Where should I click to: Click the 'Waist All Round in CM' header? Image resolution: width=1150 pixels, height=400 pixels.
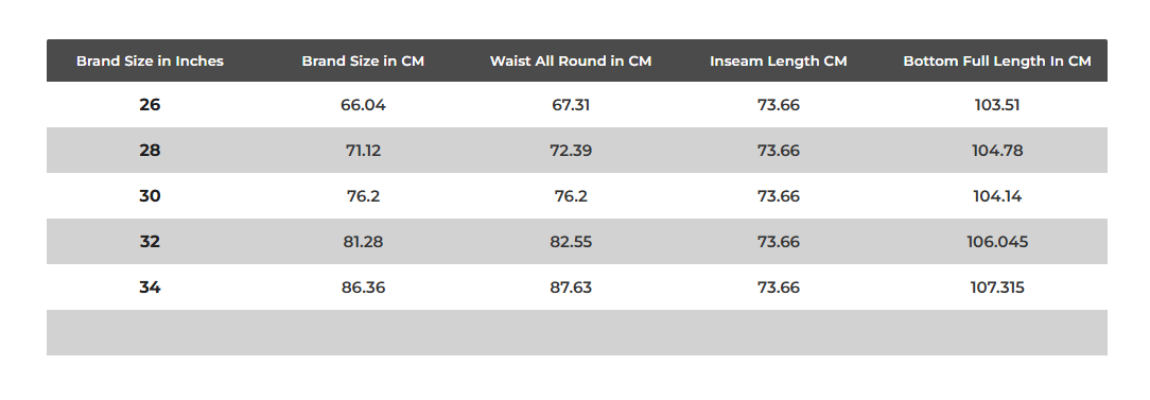570,61
